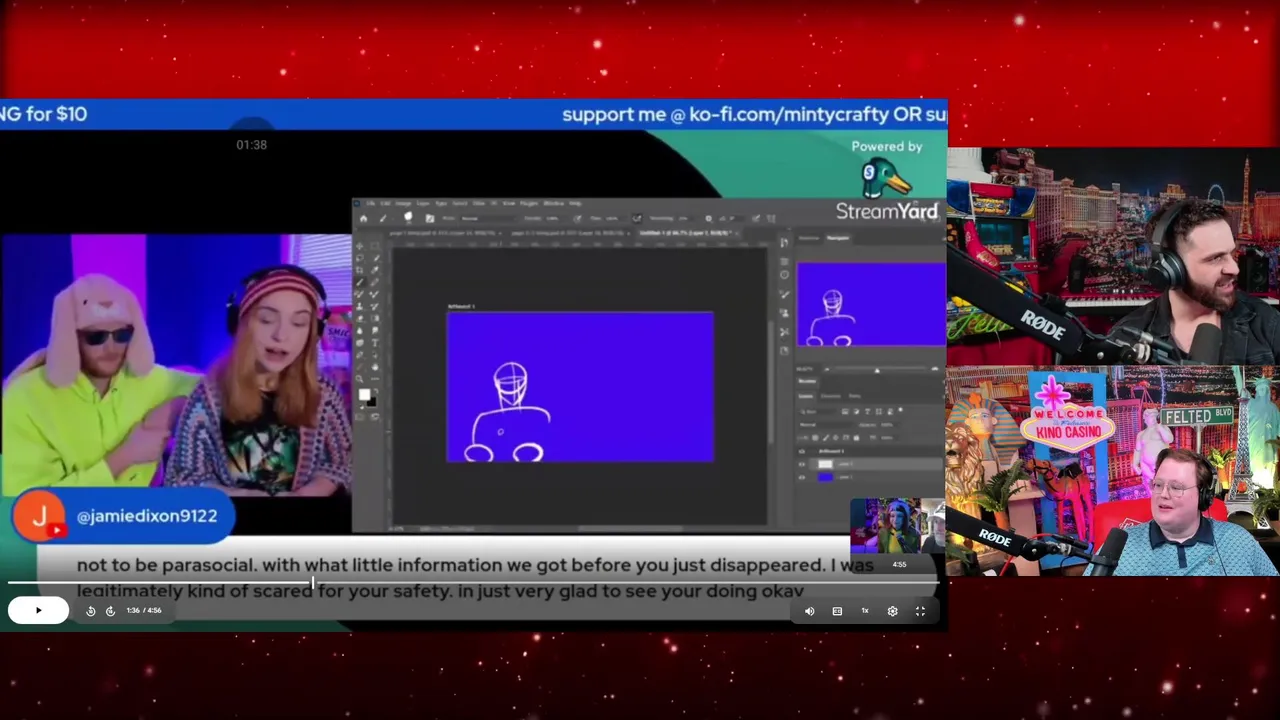Adjust the Navigator zoom slider

coord(876,371)
